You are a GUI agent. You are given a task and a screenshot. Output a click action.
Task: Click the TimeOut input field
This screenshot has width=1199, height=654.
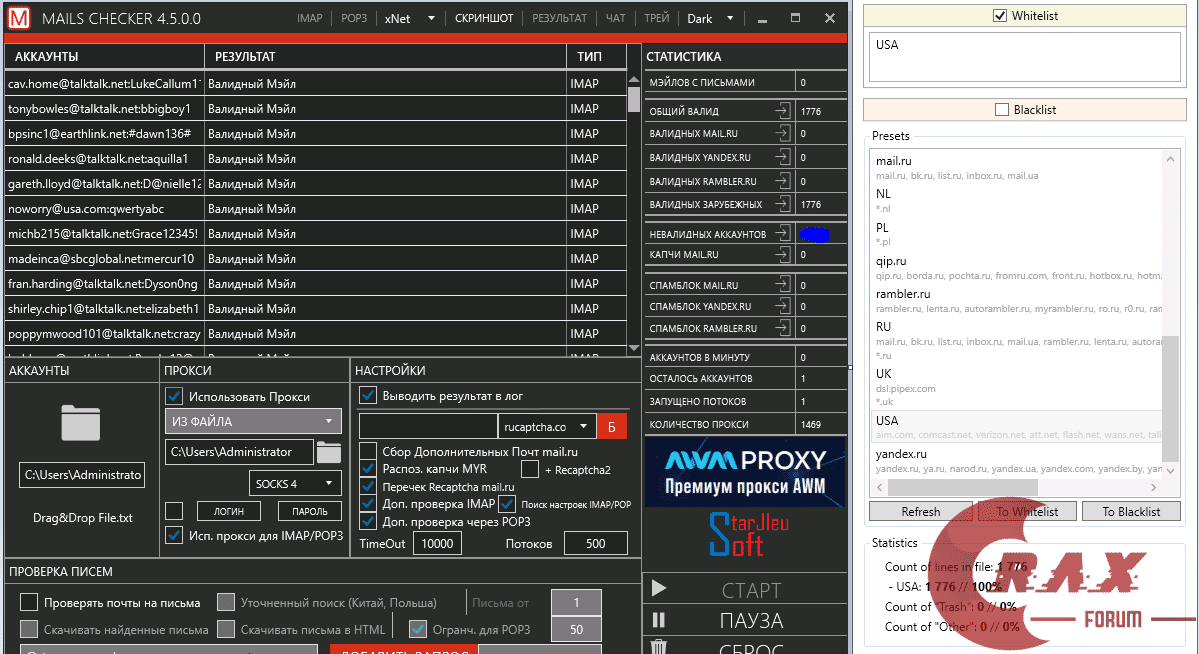436,544
